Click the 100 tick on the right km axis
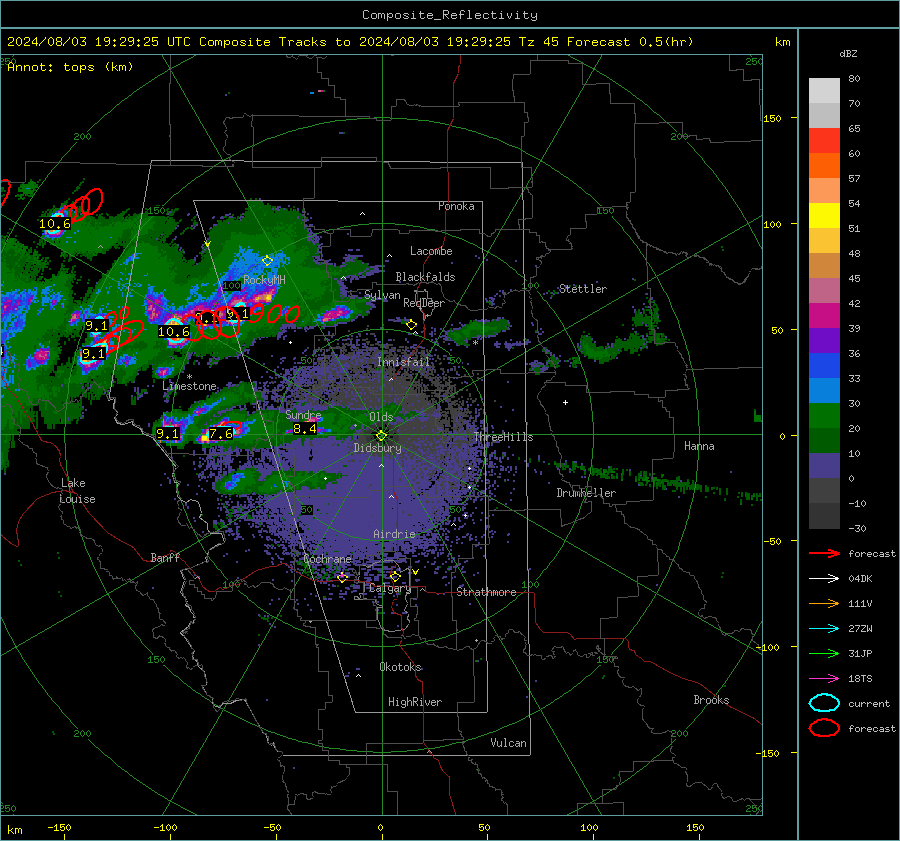900x841 pixels. click(772, 224)
